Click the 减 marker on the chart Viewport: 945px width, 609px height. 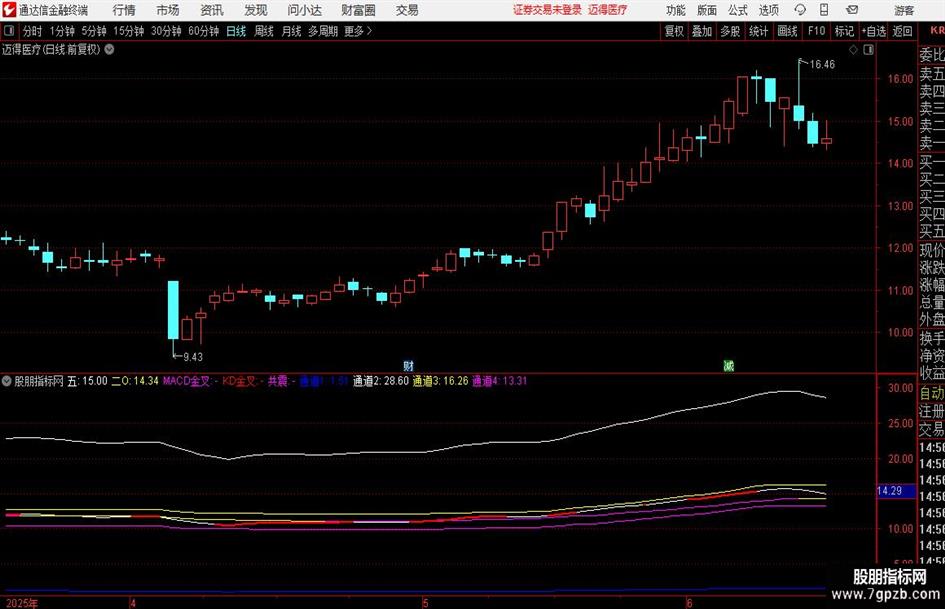click(x=729, y=365)
